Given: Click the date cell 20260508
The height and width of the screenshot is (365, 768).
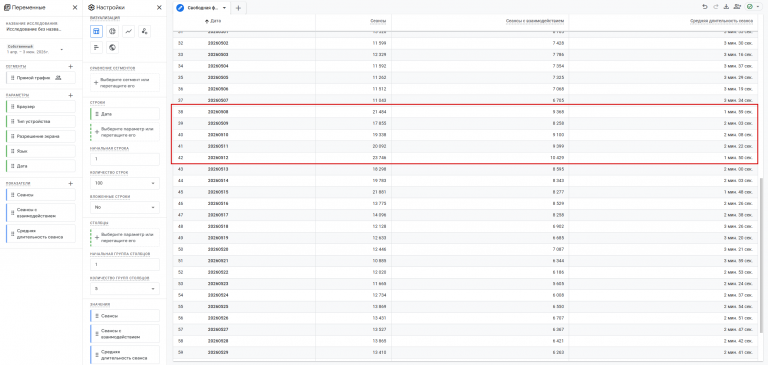Looking at the screenshot, I should (218, 112).
